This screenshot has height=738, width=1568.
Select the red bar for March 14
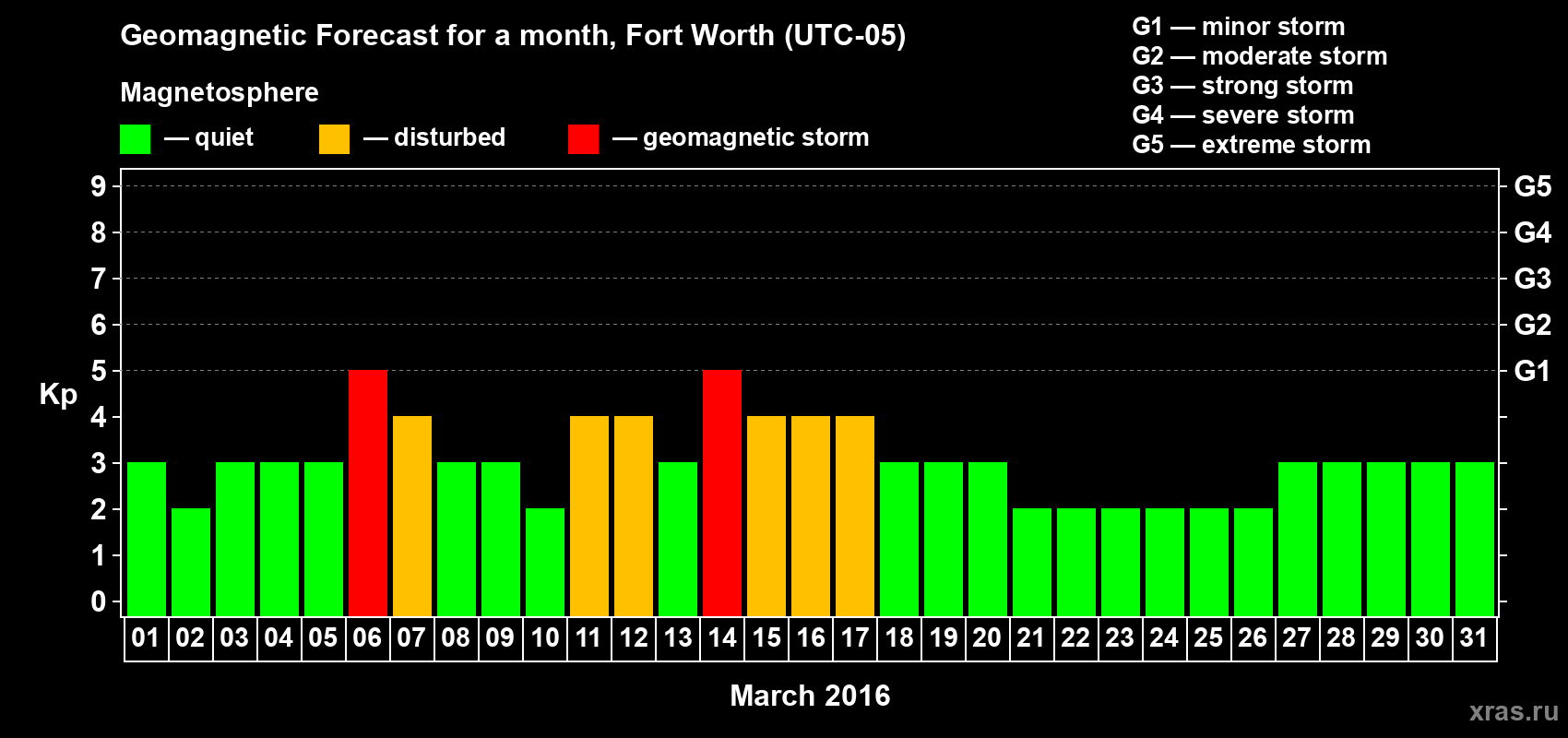[722, 493]
